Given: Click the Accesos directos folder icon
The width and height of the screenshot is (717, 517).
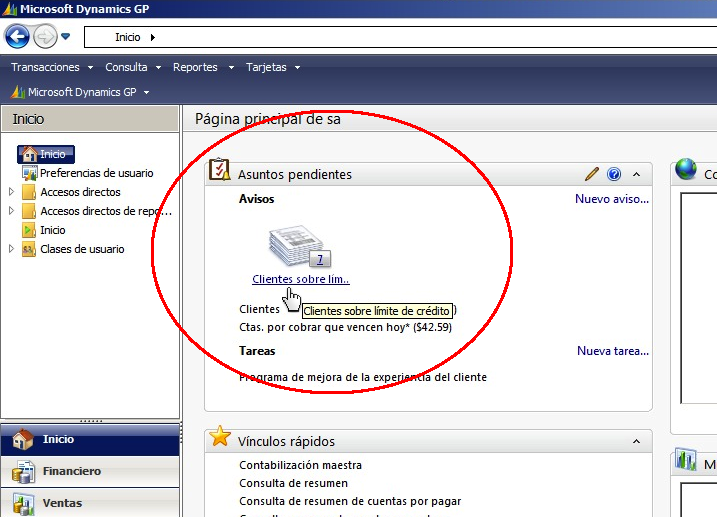Looking at the screenshot, I should 29,192.
